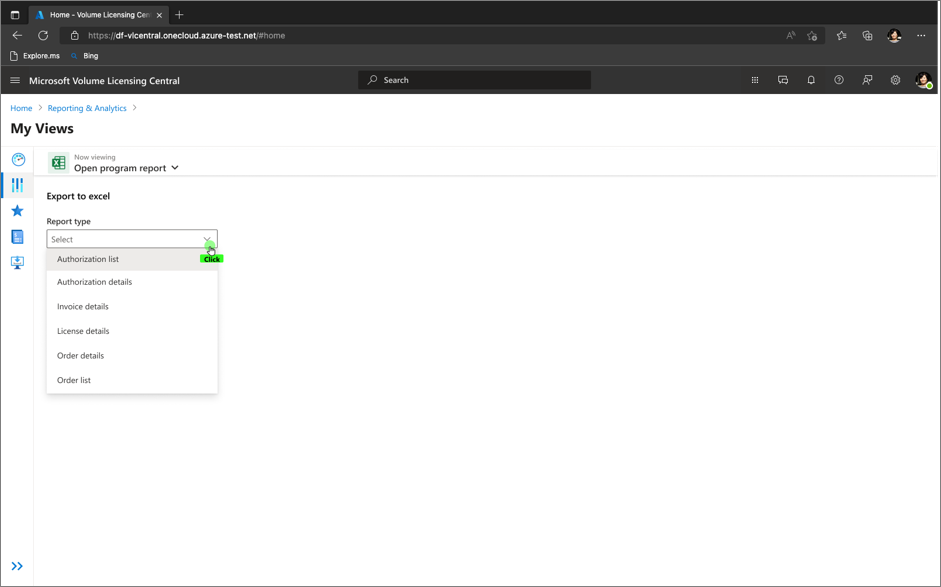
Task: Open browser ellipsis settings menu
Action: pos(921,35)
